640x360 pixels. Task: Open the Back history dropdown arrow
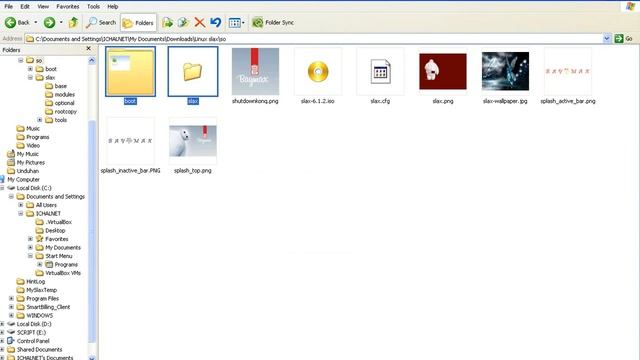(36, 22)
